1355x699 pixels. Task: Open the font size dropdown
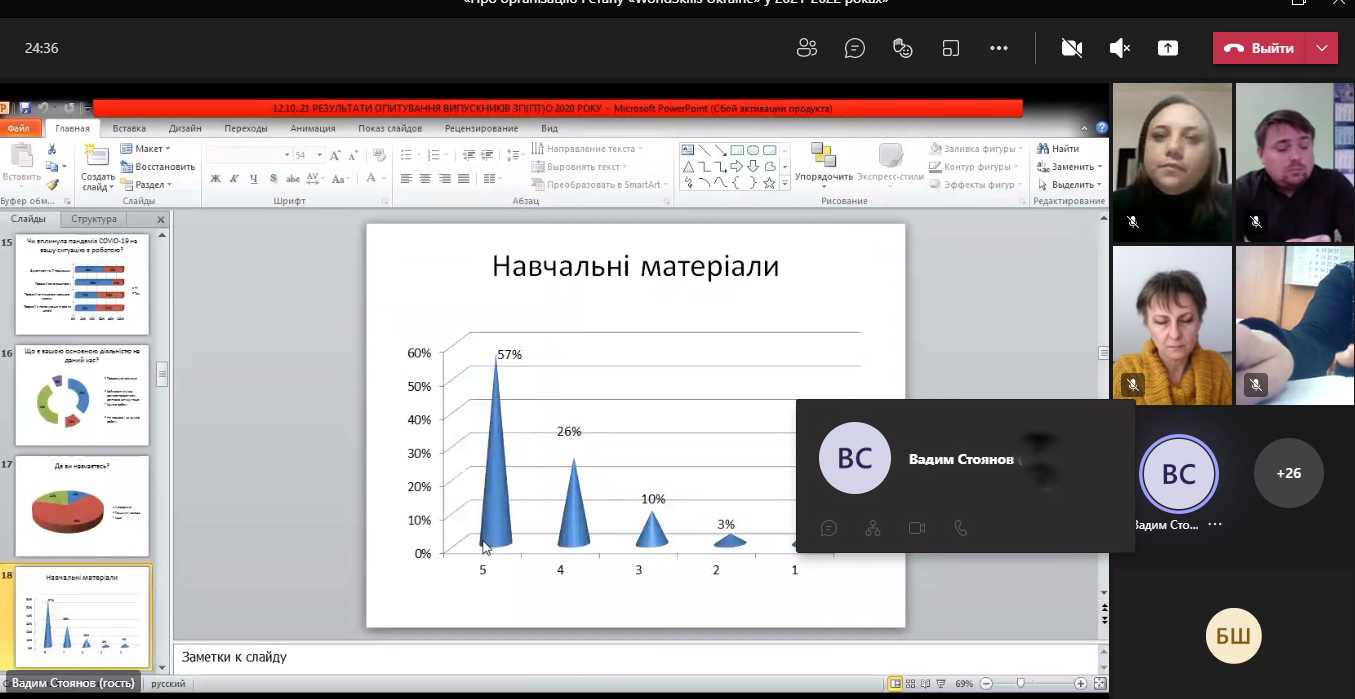point(320,155)
